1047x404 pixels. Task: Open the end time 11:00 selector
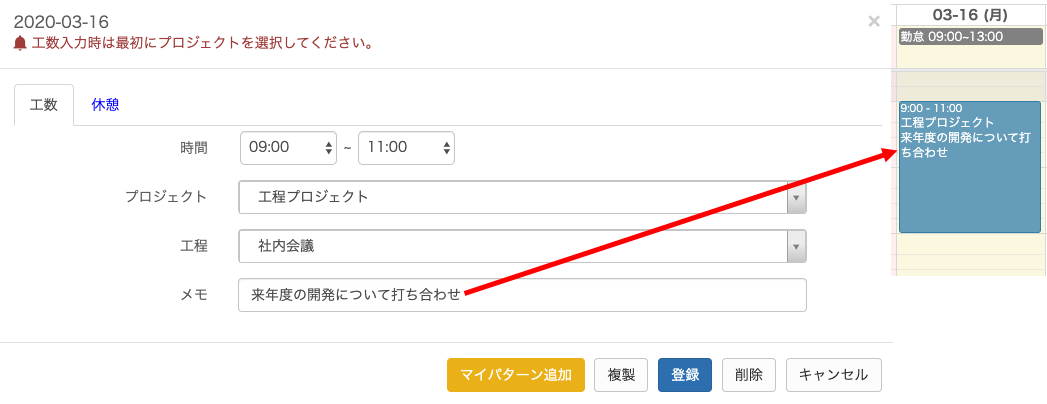[407, 148]
